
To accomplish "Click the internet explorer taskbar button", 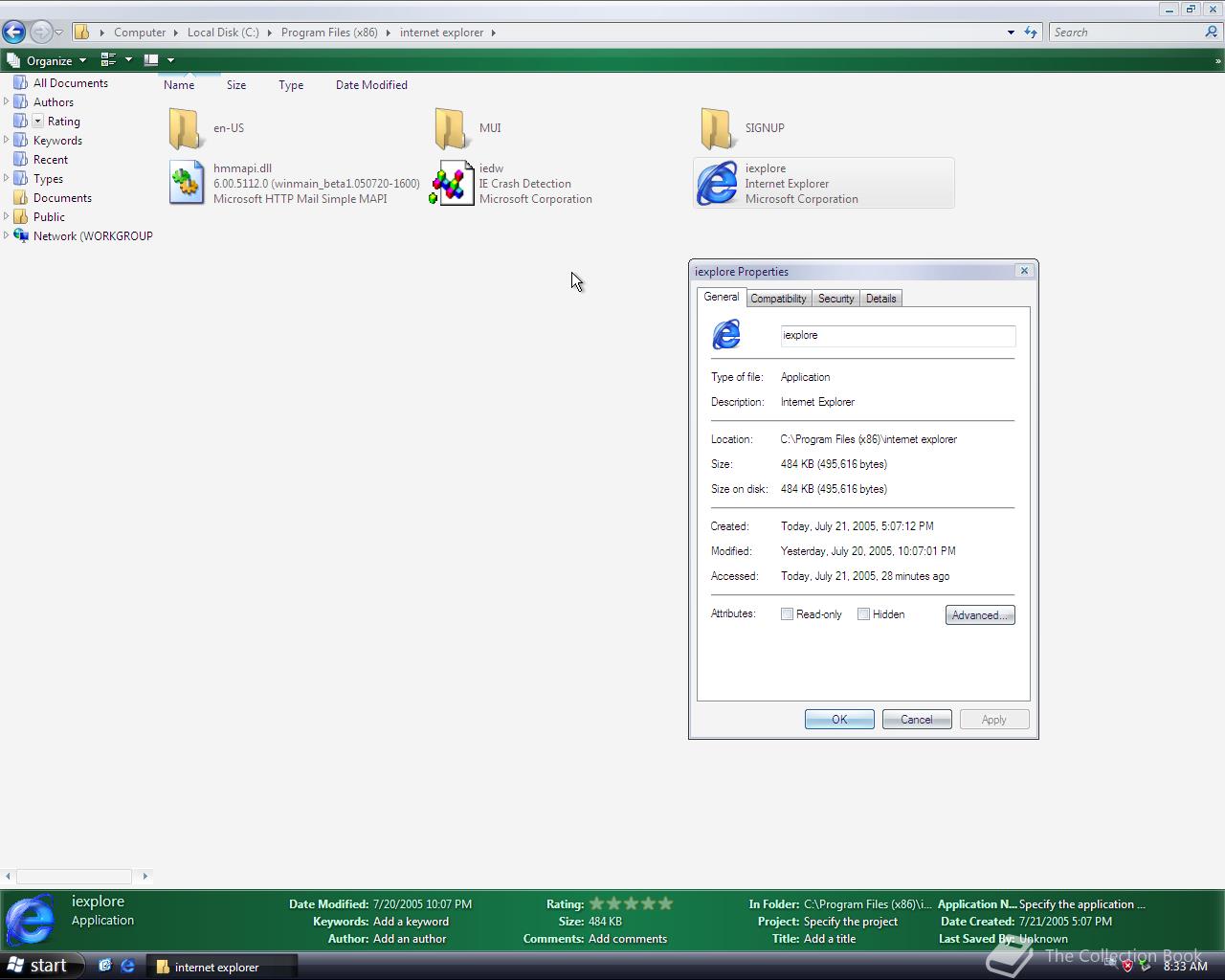I will 222,967.
